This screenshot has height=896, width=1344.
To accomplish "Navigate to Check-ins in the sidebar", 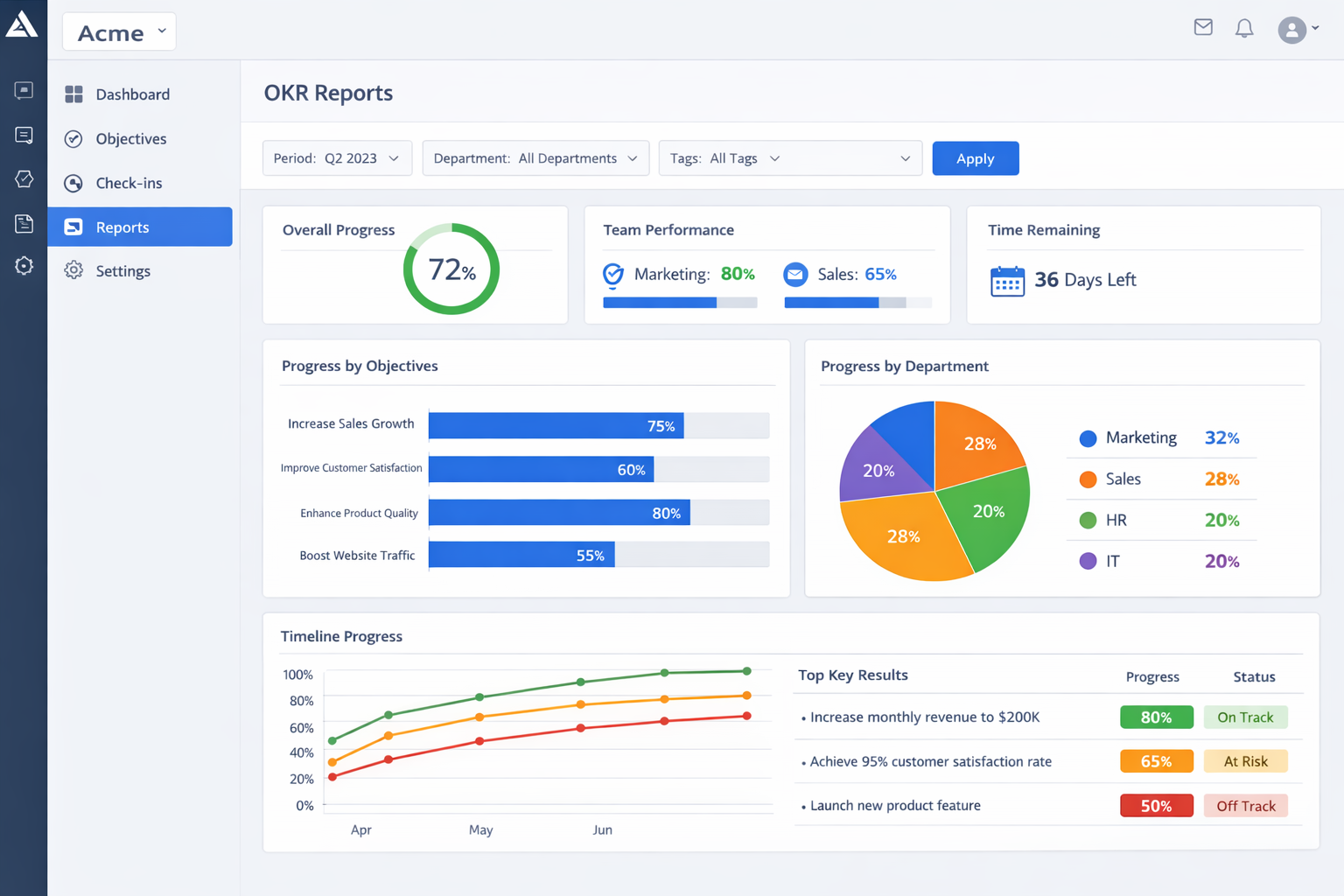I will click(129, 183).
